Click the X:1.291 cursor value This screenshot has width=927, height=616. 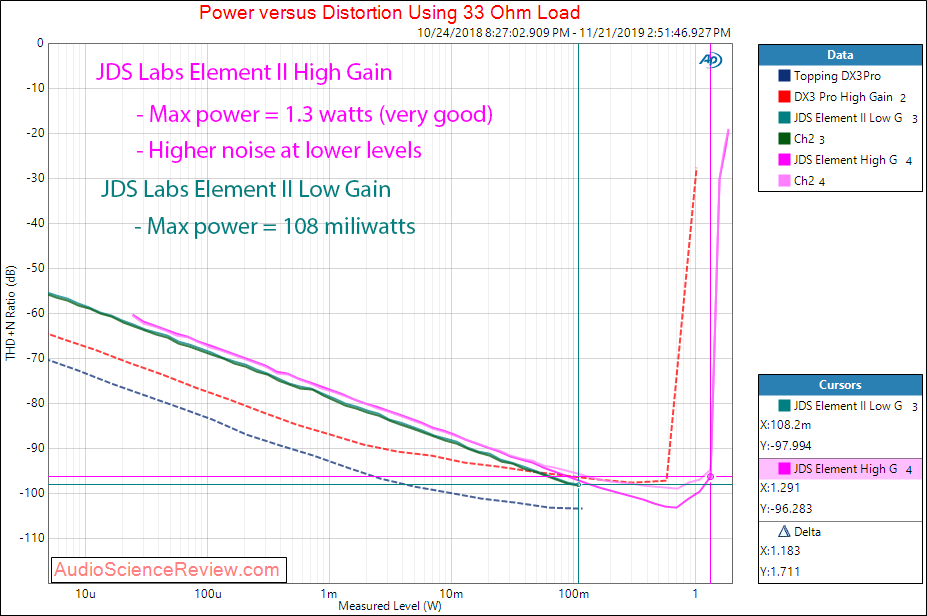point(780,488)
